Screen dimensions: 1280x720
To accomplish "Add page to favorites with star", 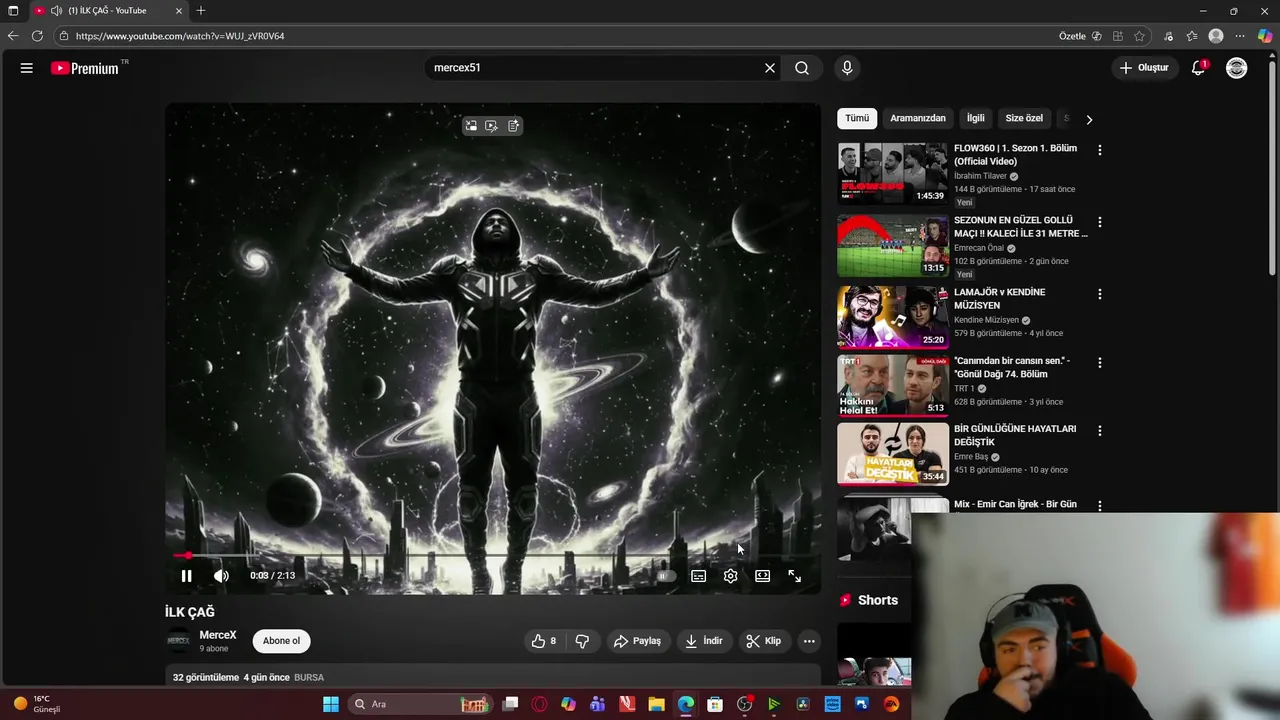I will click(x=1139, y=36).
